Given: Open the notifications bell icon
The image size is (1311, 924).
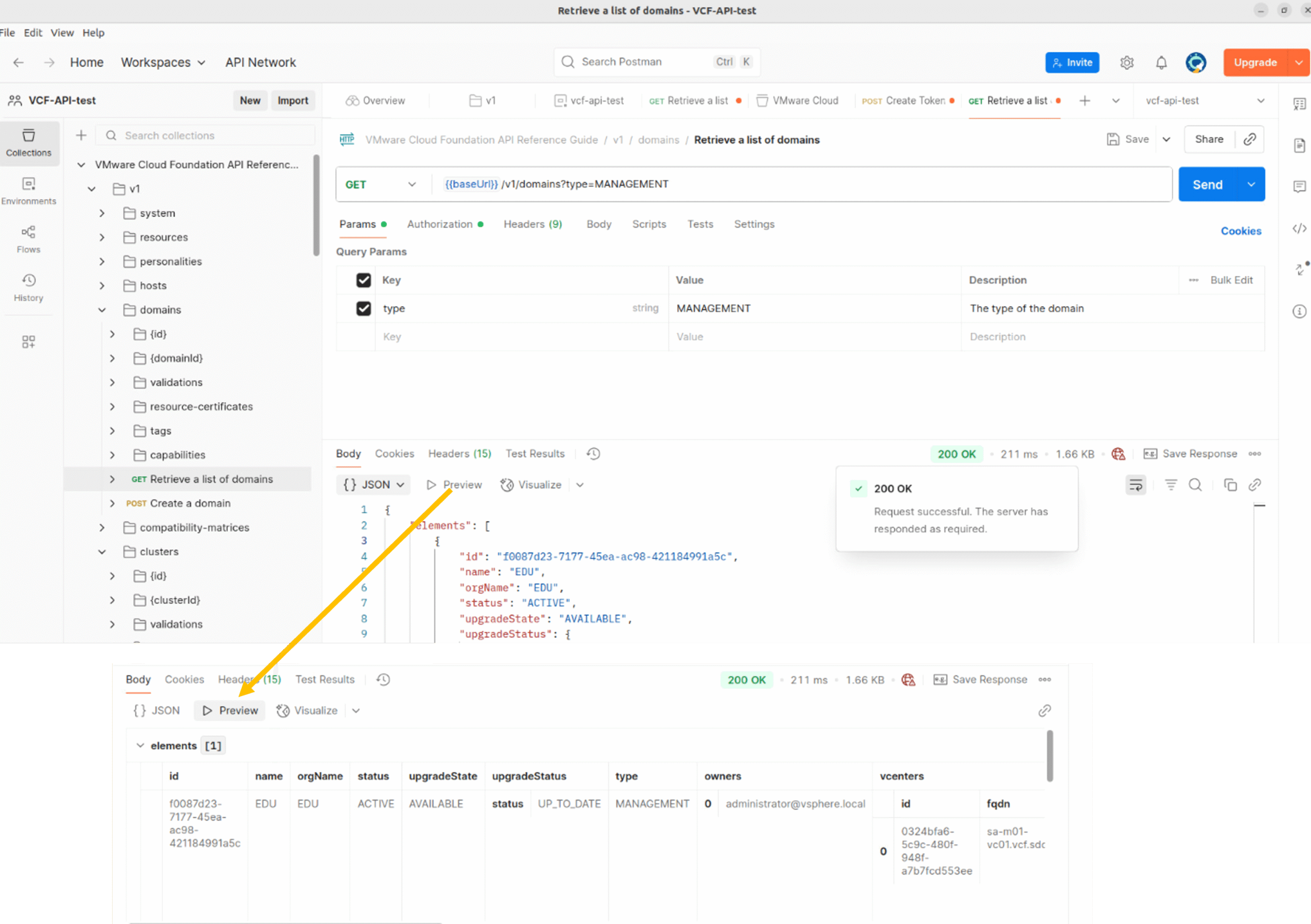Looking at the screenshot, I should (x=1161, y=62).
